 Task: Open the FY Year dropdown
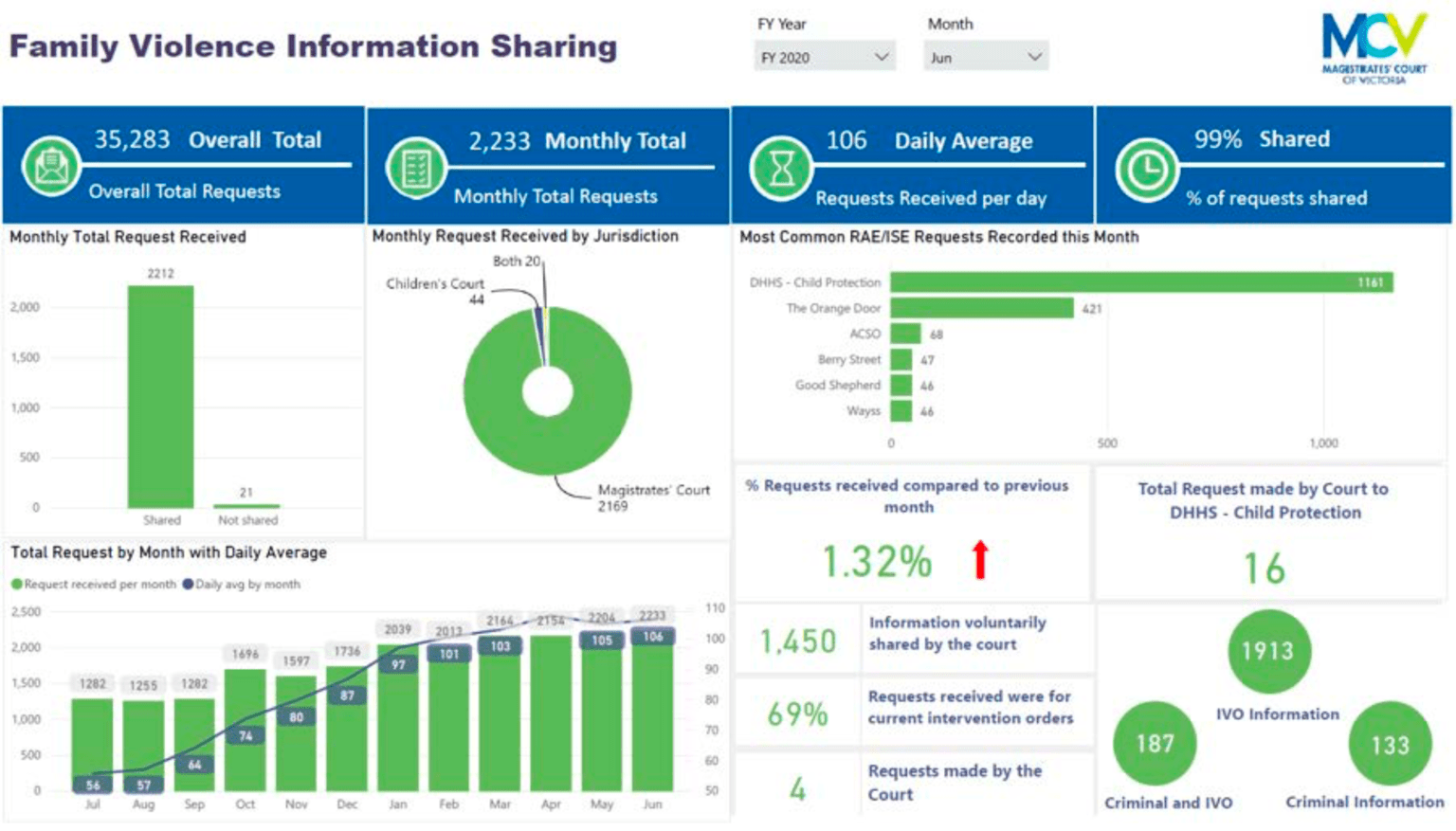coord(823,55)
